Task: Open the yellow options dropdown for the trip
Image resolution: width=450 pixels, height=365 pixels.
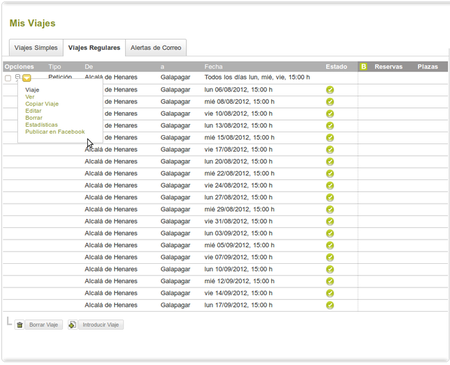Action: pyautogui.click(x=27, y=78)
